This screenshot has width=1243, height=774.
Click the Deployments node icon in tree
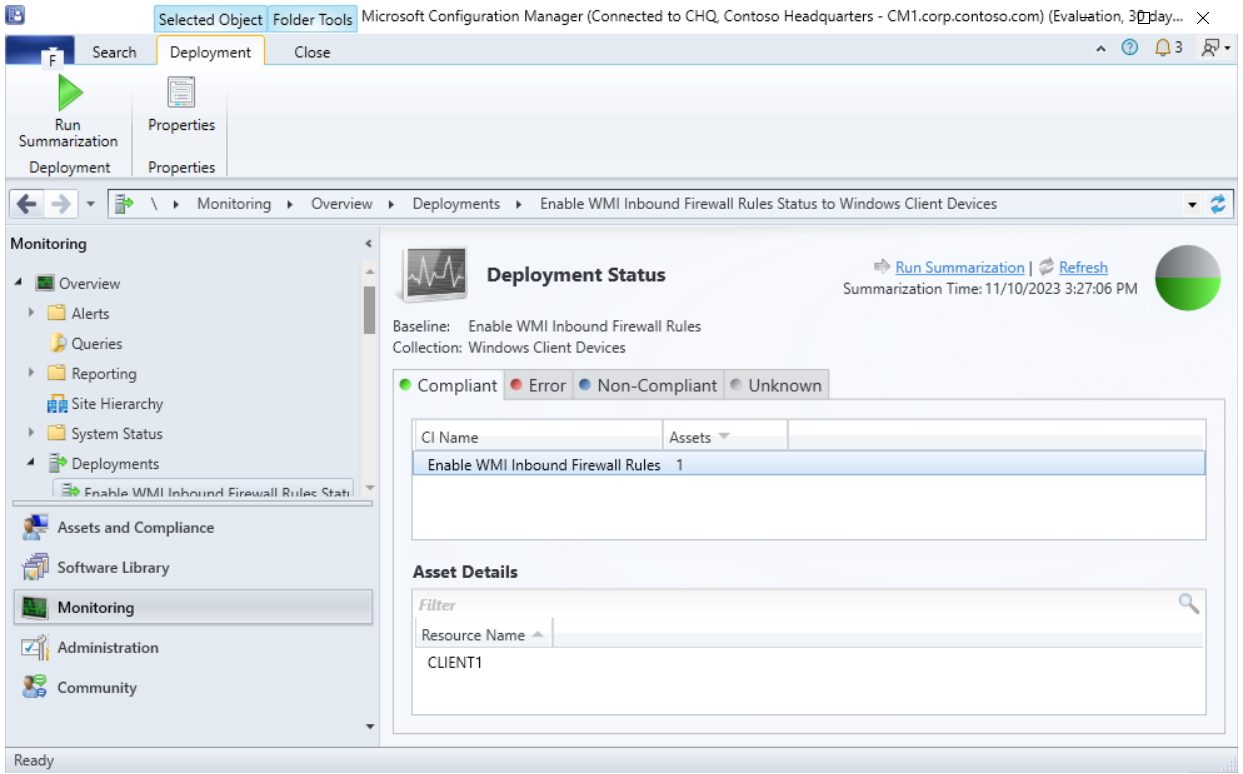(58, 464)
